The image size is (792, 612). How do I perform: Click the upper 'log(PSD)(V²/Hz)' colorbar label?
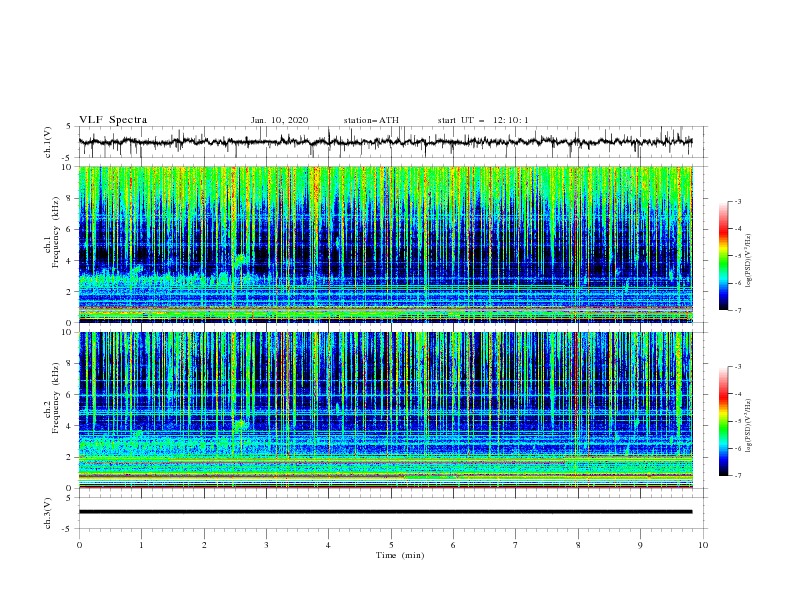click(x=749, y=261)
